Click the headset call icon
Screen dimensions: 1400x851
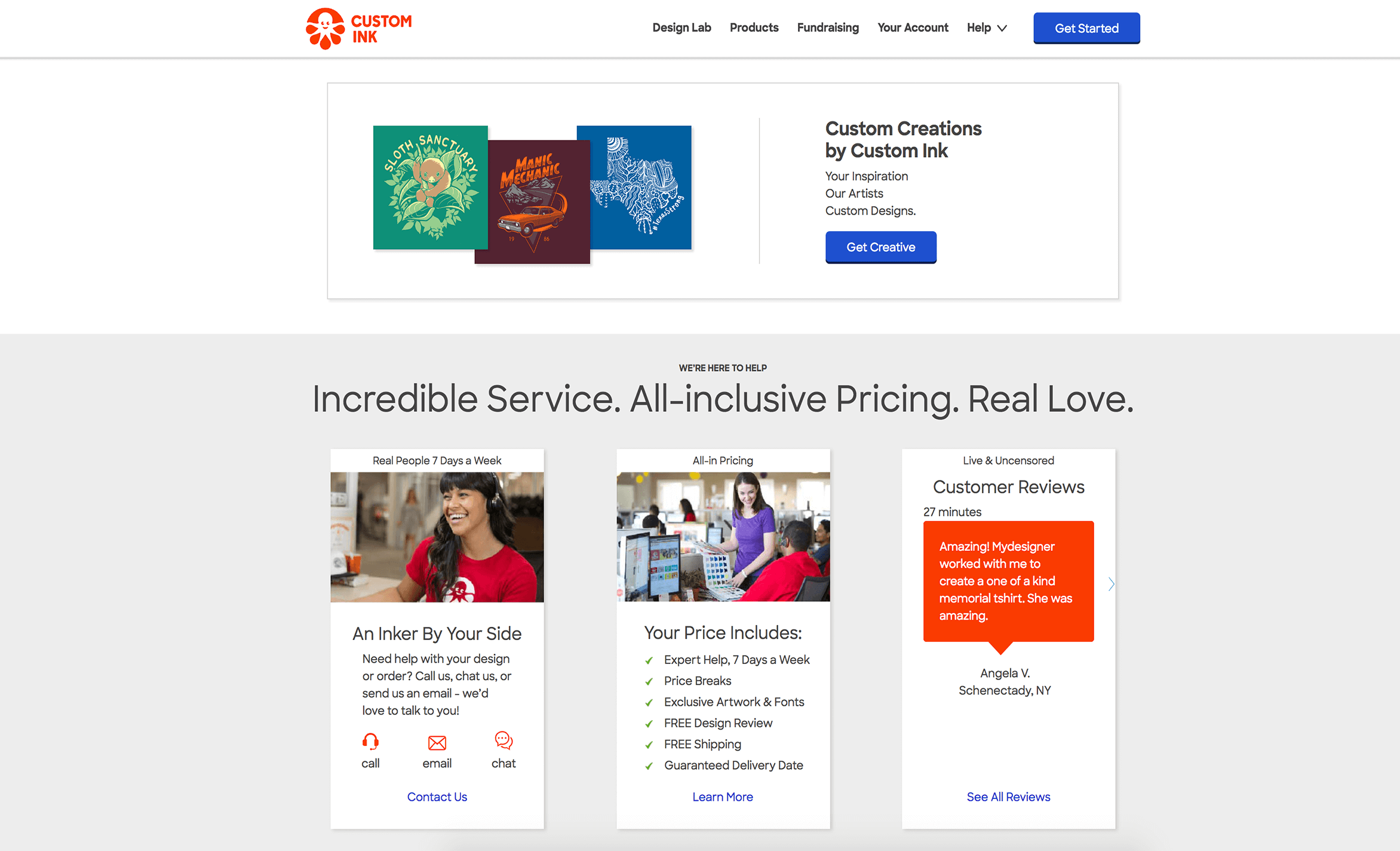point(370,742)
